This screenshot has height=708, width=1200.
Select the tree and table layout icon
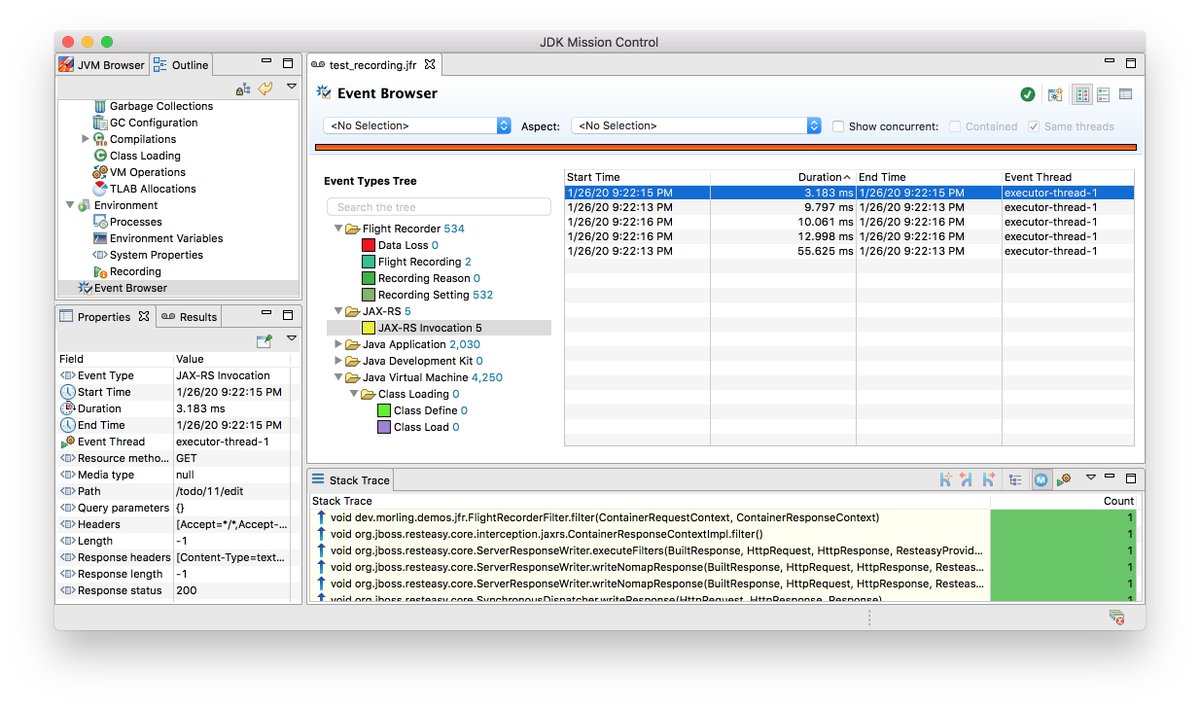(1081, 94)
